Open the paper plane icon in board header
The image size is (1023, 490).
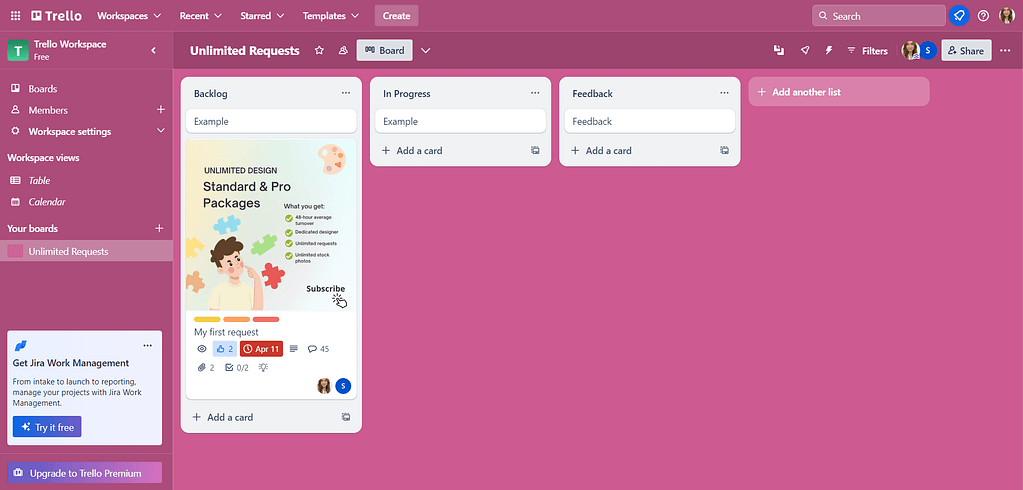[x=805, y=50]
